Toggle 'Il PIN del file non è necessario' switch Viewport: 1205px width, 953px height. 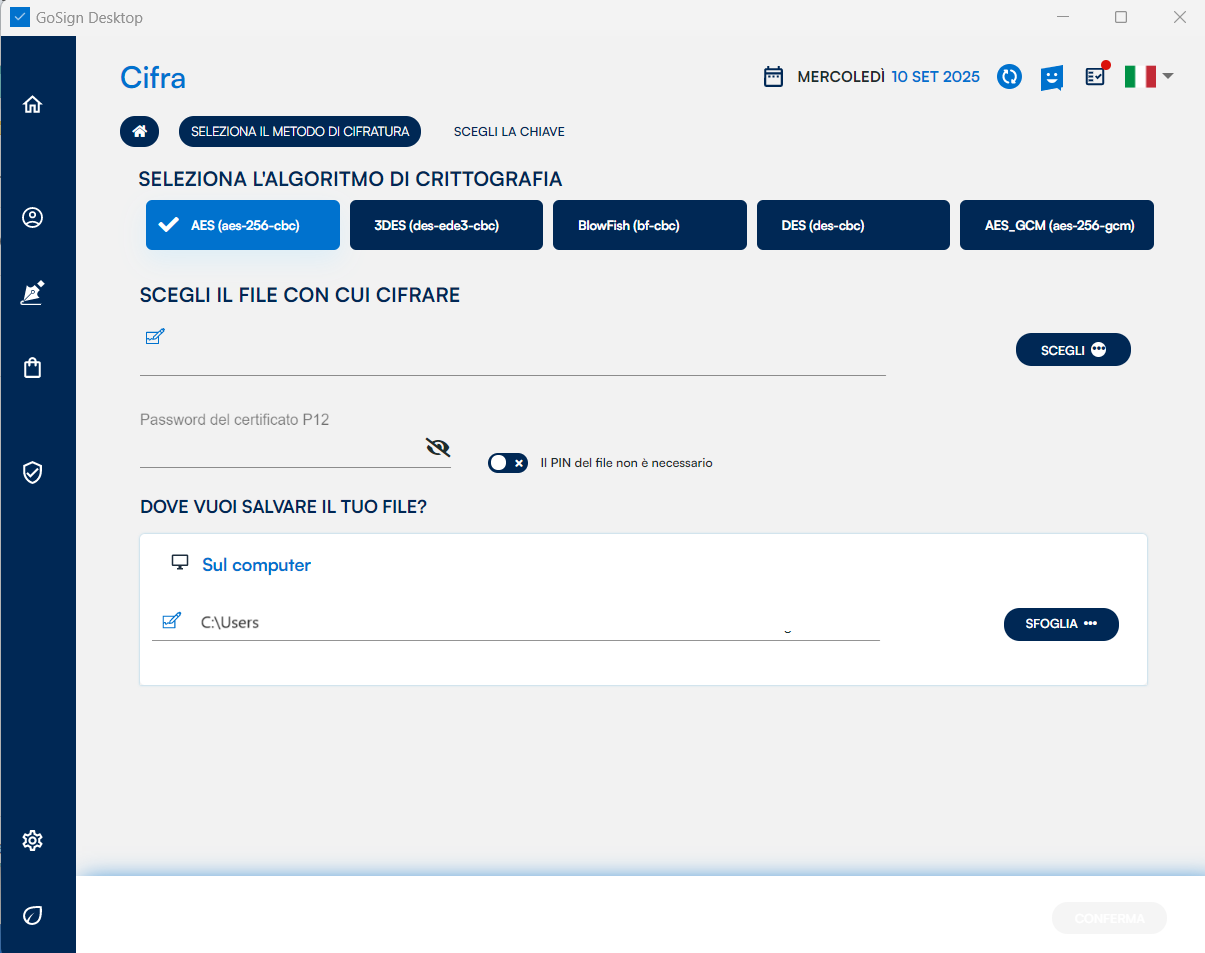tap(508, 463)
